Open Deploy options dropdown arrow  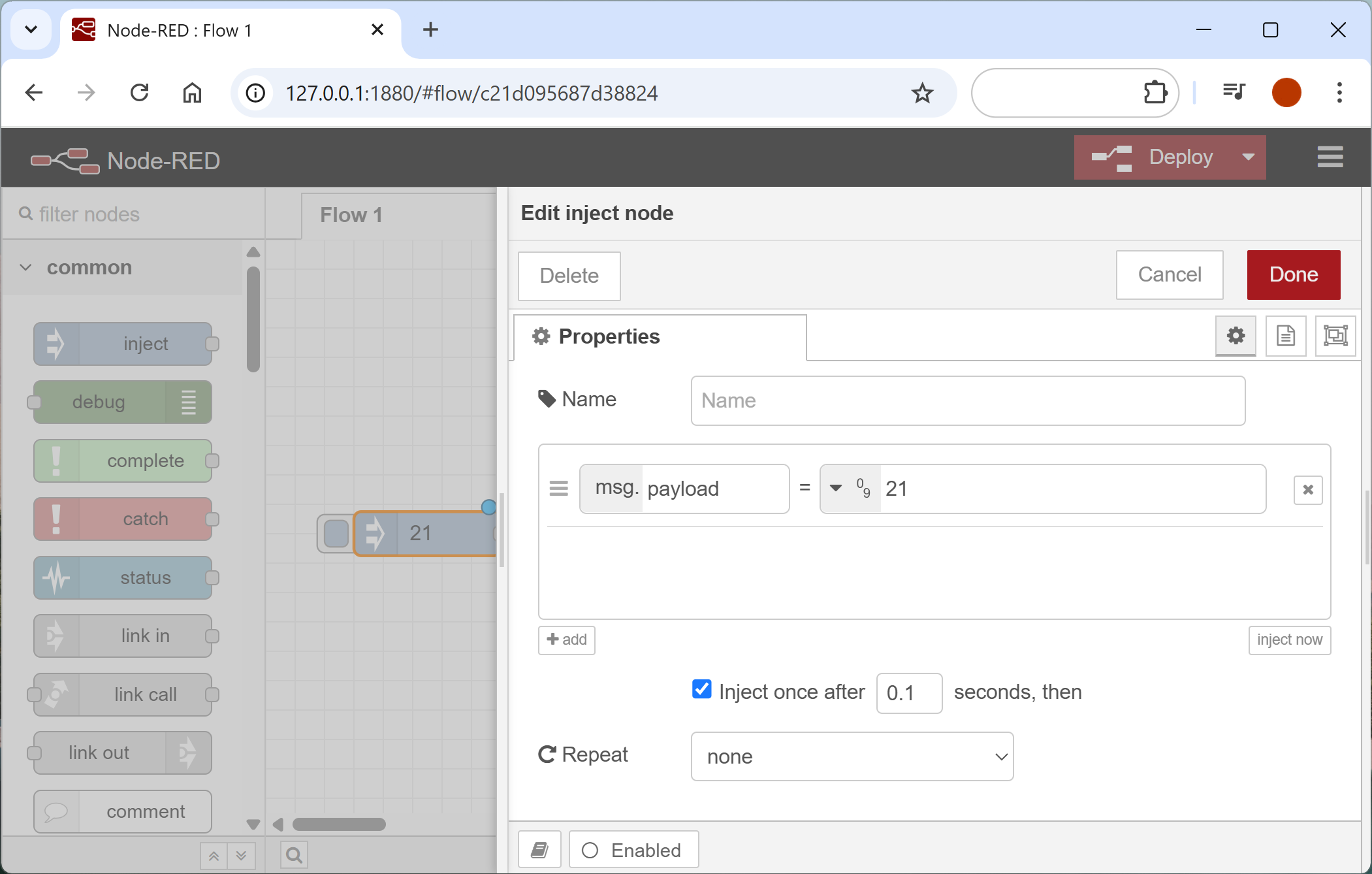tap(1248, 157)
